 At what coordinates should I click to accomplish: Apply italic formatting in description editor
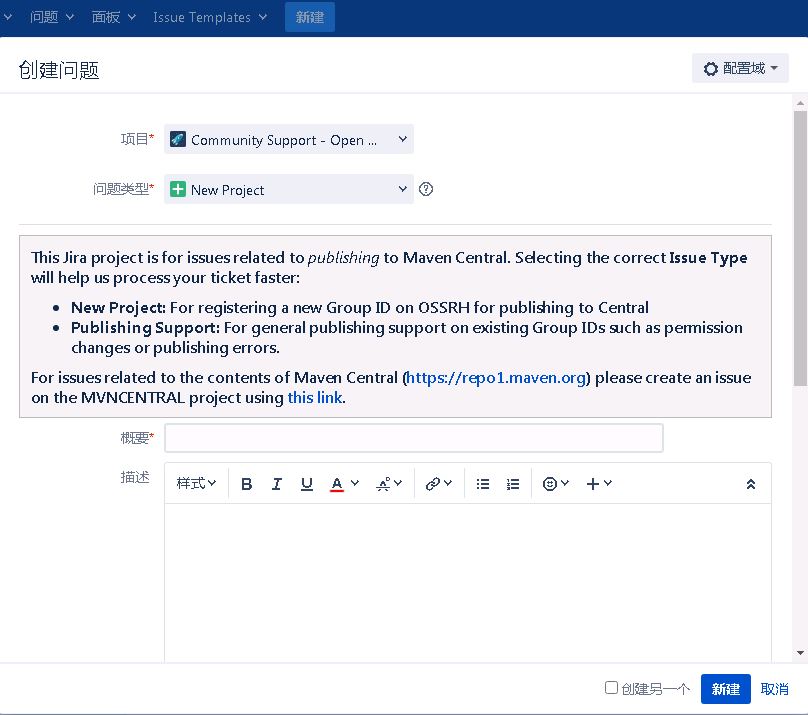point(277,484)
